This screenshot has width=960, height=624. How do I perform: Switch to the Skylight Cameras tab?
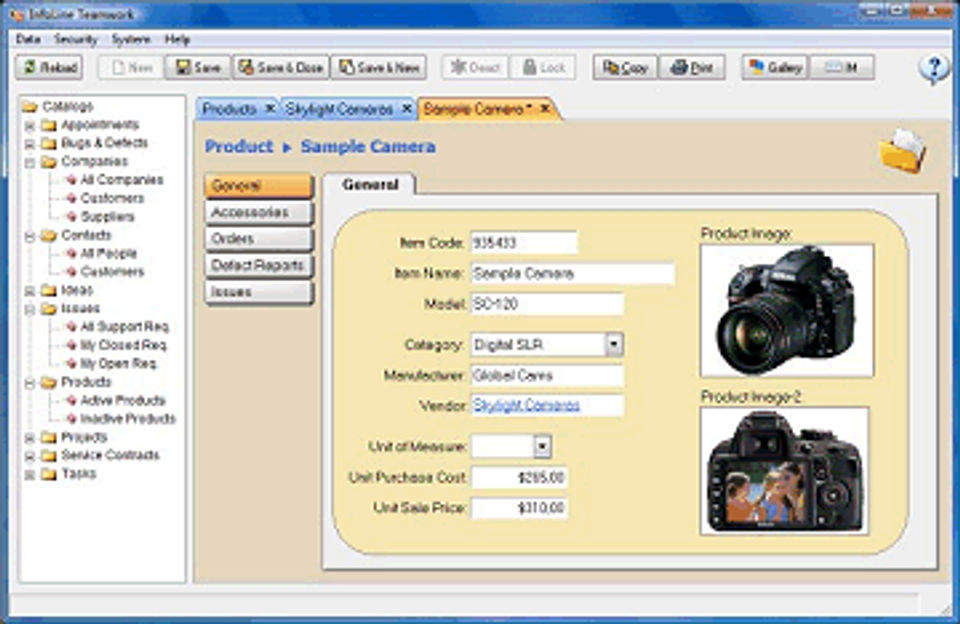[338, 108]
